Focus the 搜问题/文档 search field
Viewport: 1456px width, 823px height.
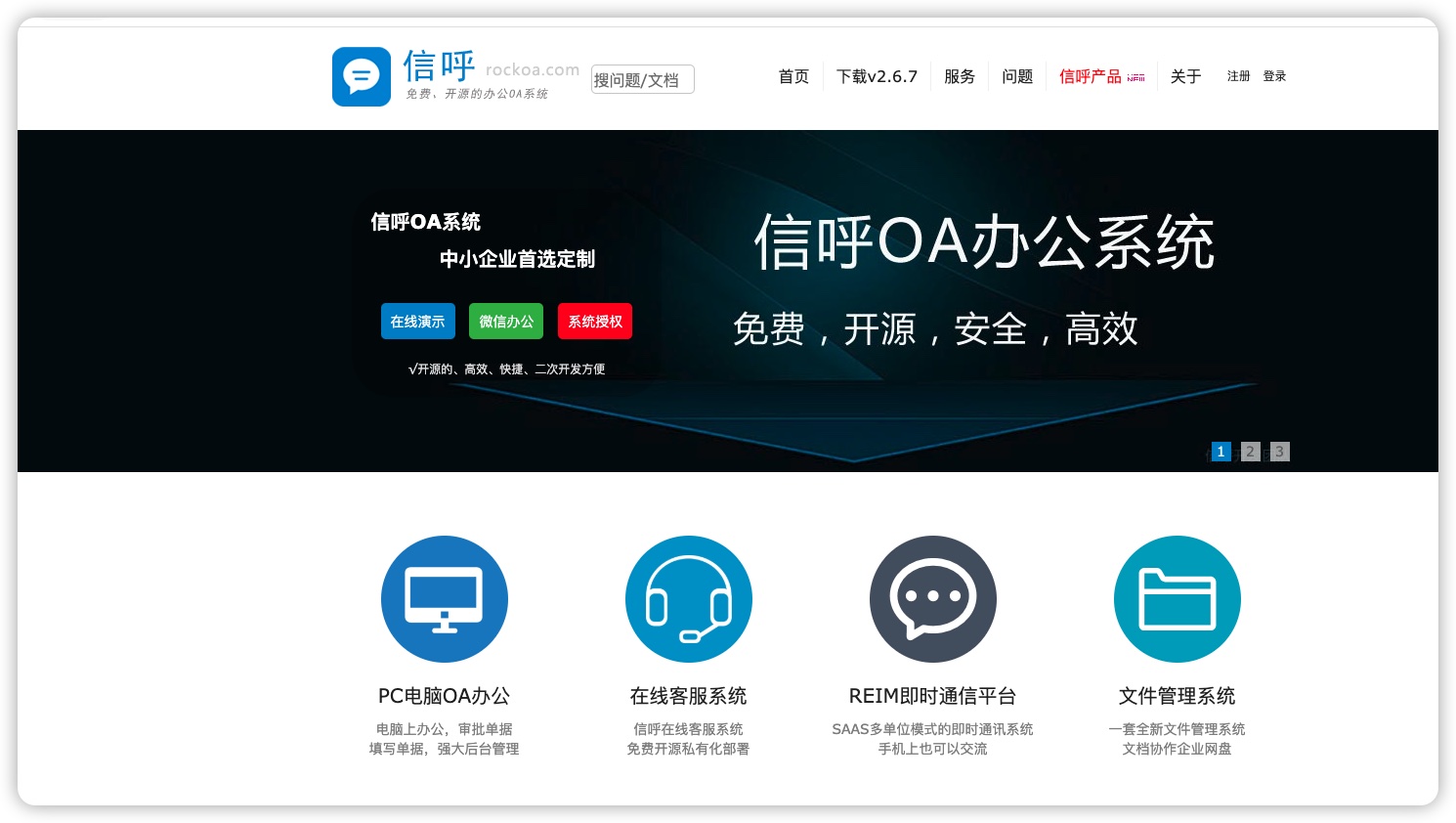(642, 79)
